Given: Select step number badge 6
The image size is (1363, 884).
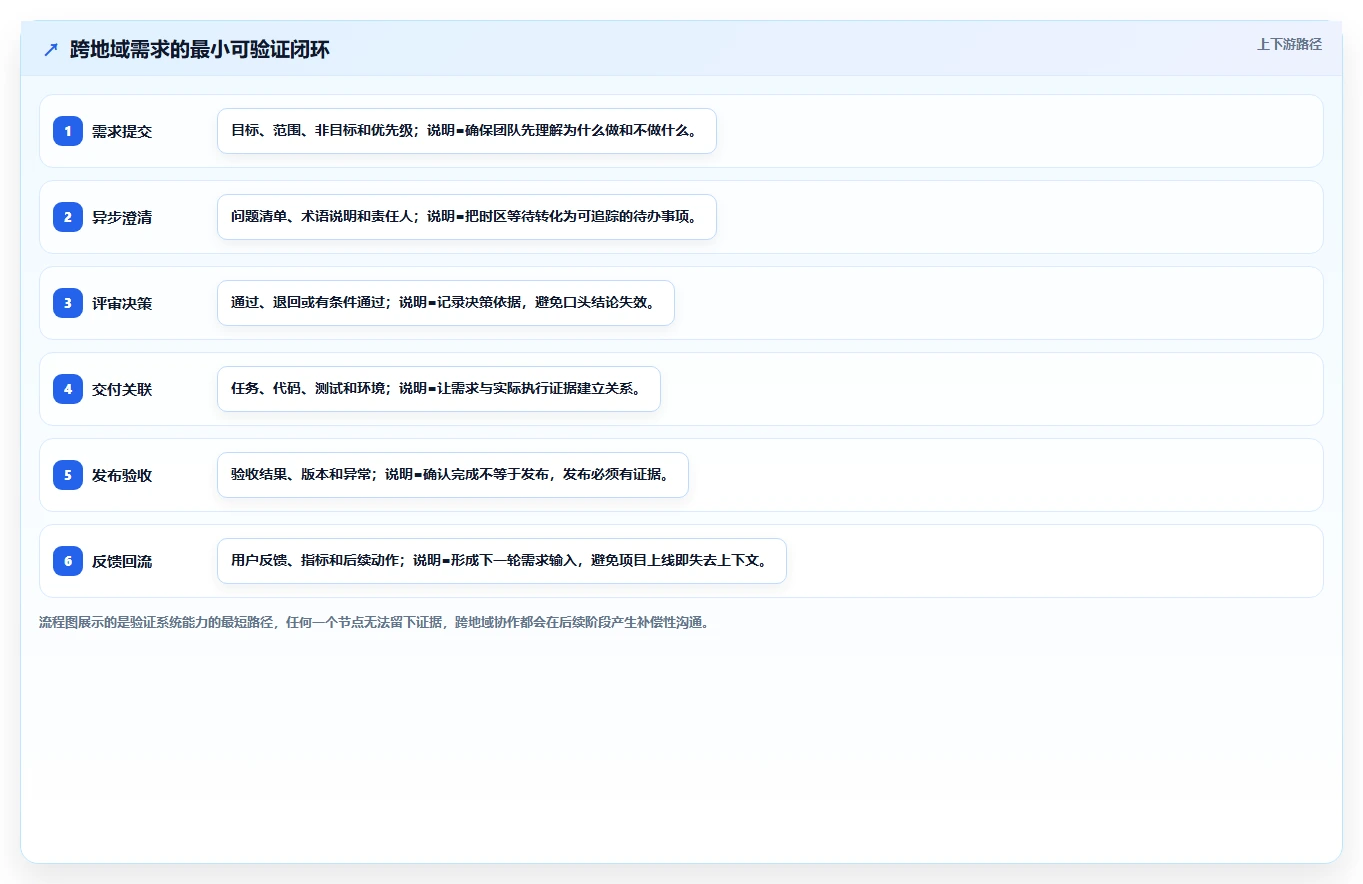Looking at the screenshot, I should point(68,561).
